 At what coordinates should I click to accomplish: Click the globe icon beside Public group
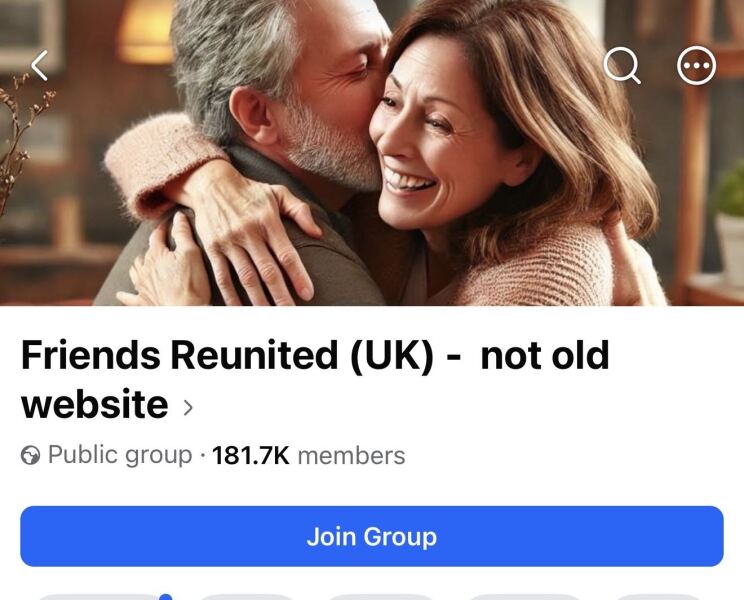point(30,456)
